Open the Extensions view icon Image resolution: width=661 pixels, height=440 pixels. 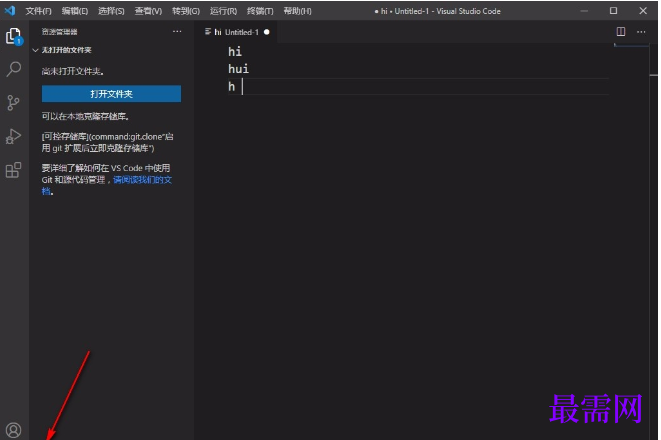pyautogui.click(x=13, y=170)
